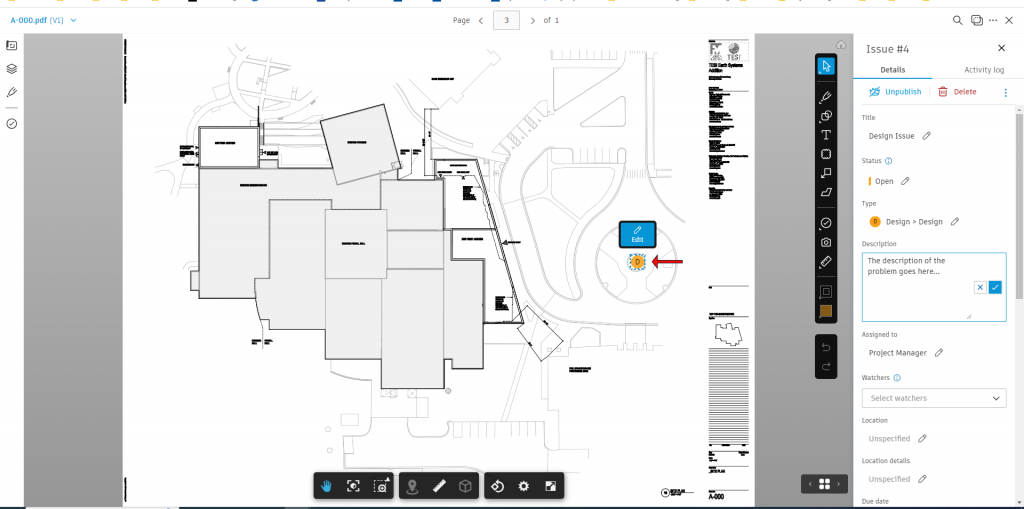Click inside the Description text box
Image resolution: width=1024 pixels, height=509 pixels.
934,287
